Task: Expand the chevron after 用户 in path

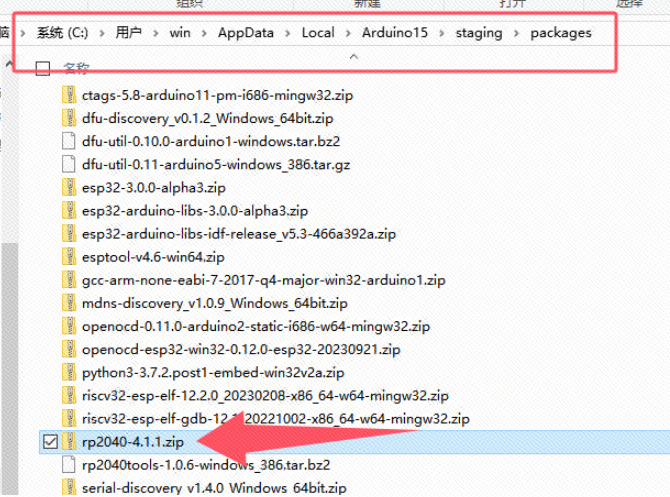Action: pos(156,33)
